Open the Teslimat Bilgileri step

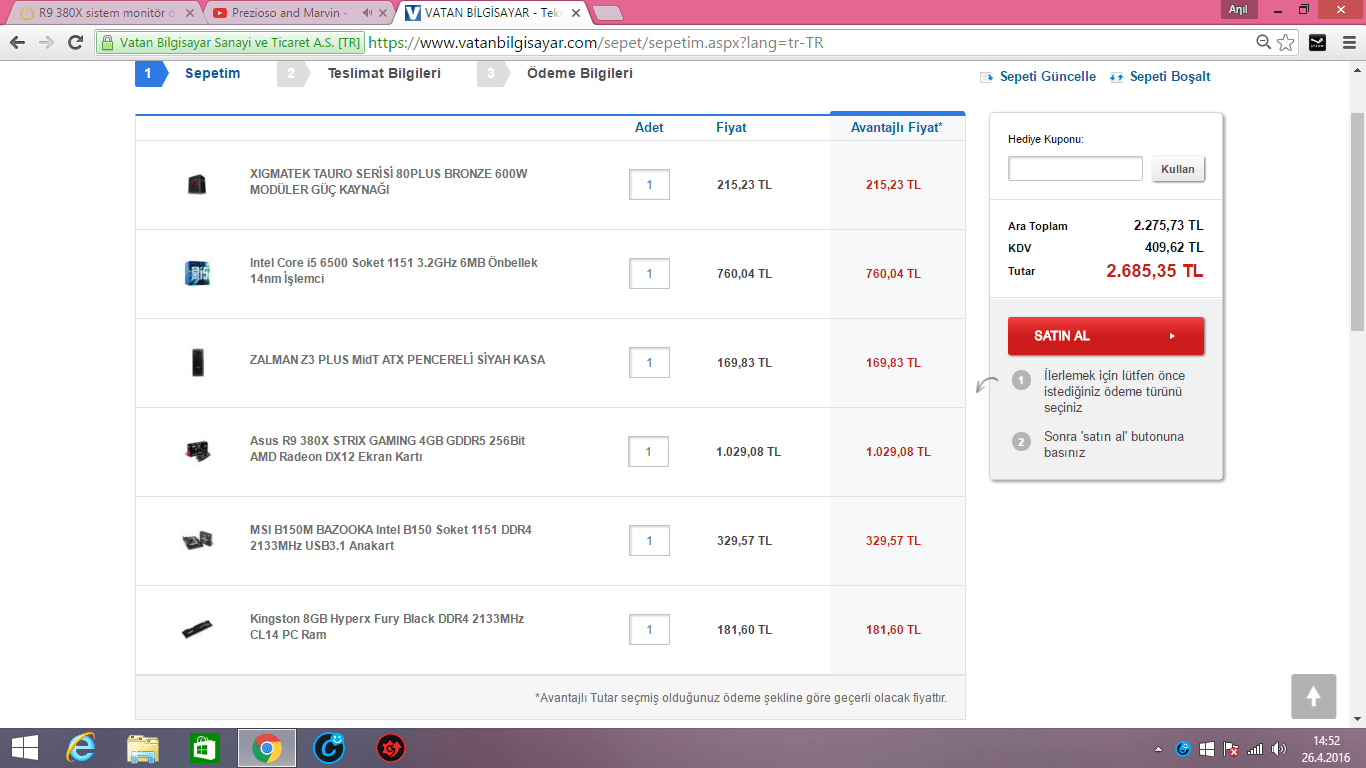(384, 73)
